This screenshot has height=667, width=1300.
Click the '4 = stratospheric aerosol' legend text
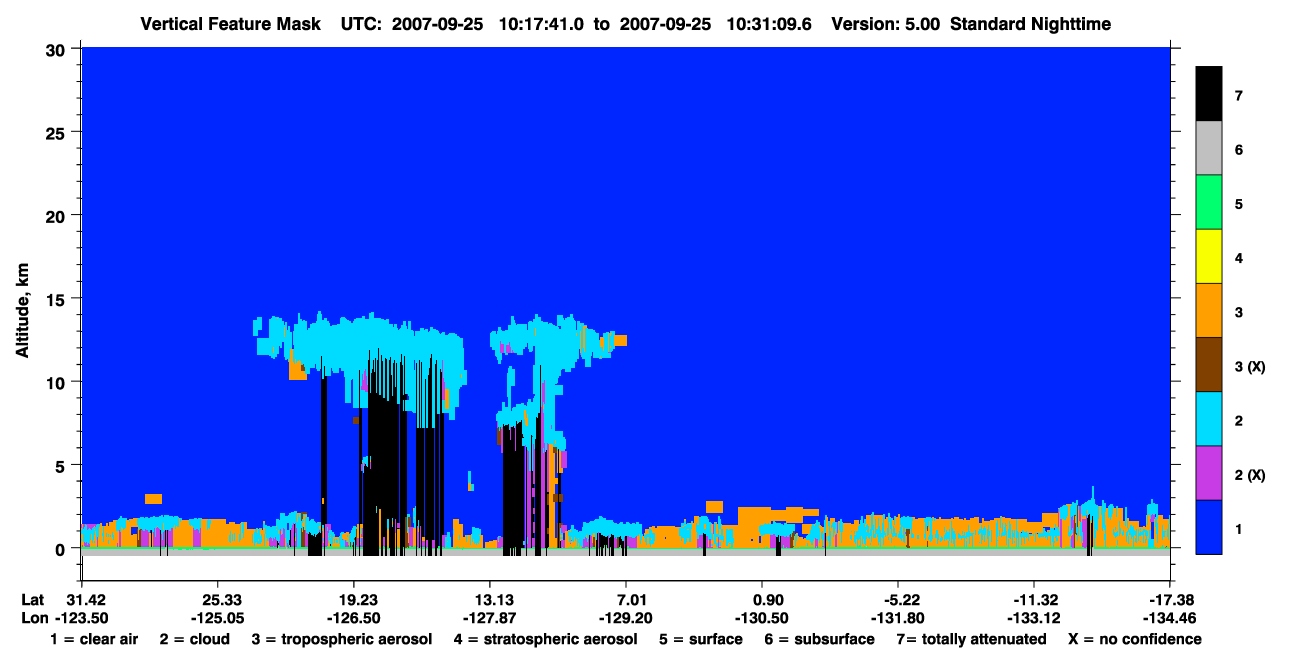click(x=545, y=639)
